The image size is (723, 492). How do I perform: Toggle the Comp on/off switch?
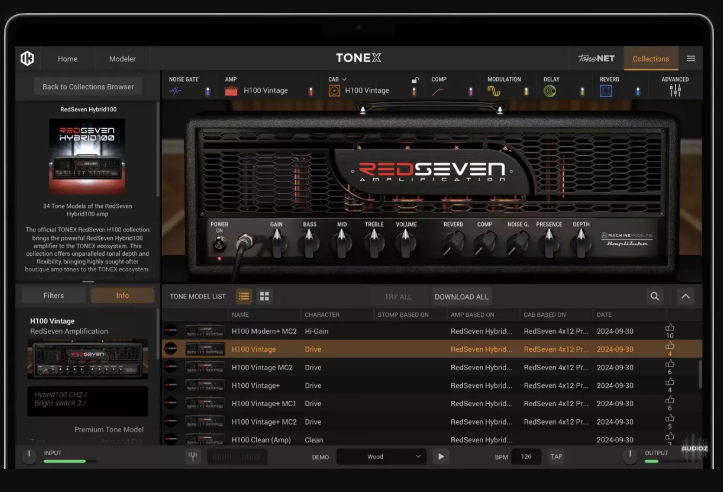point(470,91)
